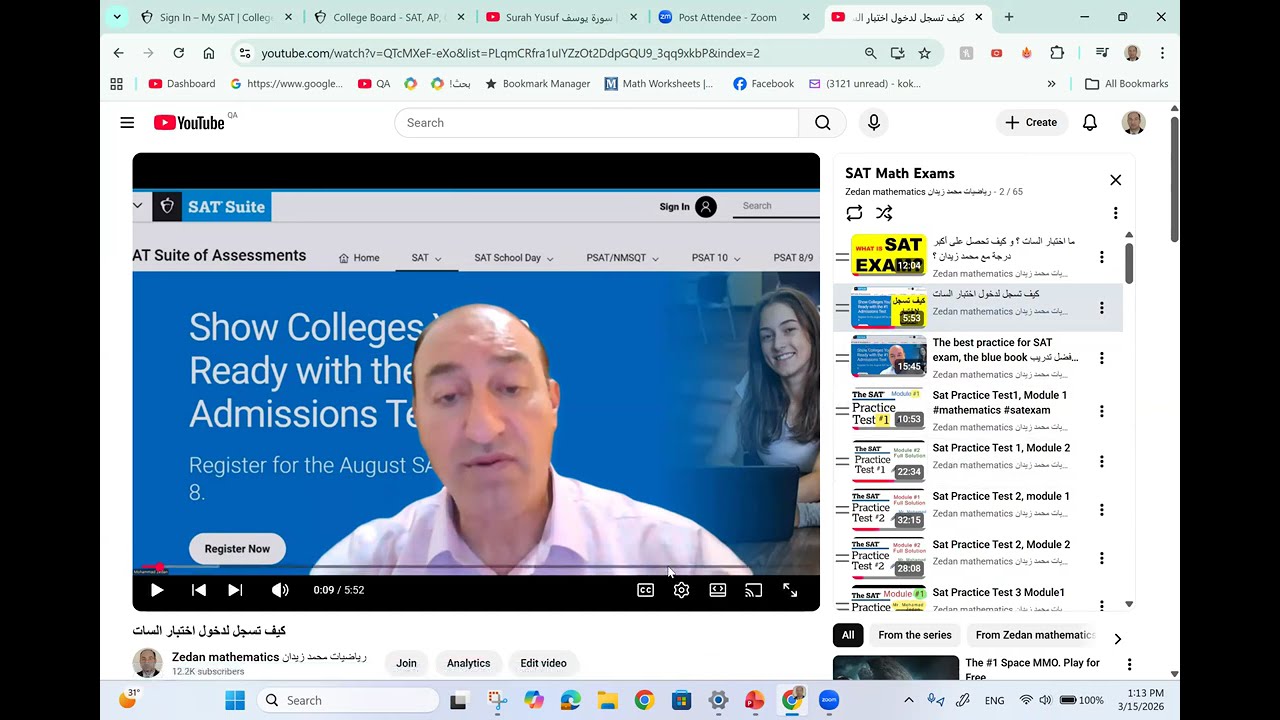
Task: Click the Create button
Action: (1031, 123)
